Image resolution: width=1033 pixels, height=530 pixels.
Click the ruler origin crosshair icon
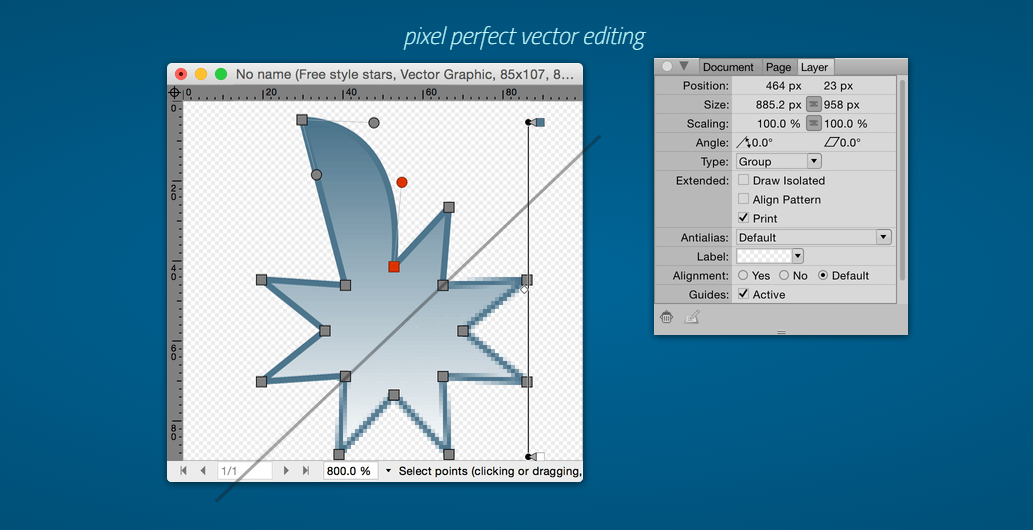[175, 92]
